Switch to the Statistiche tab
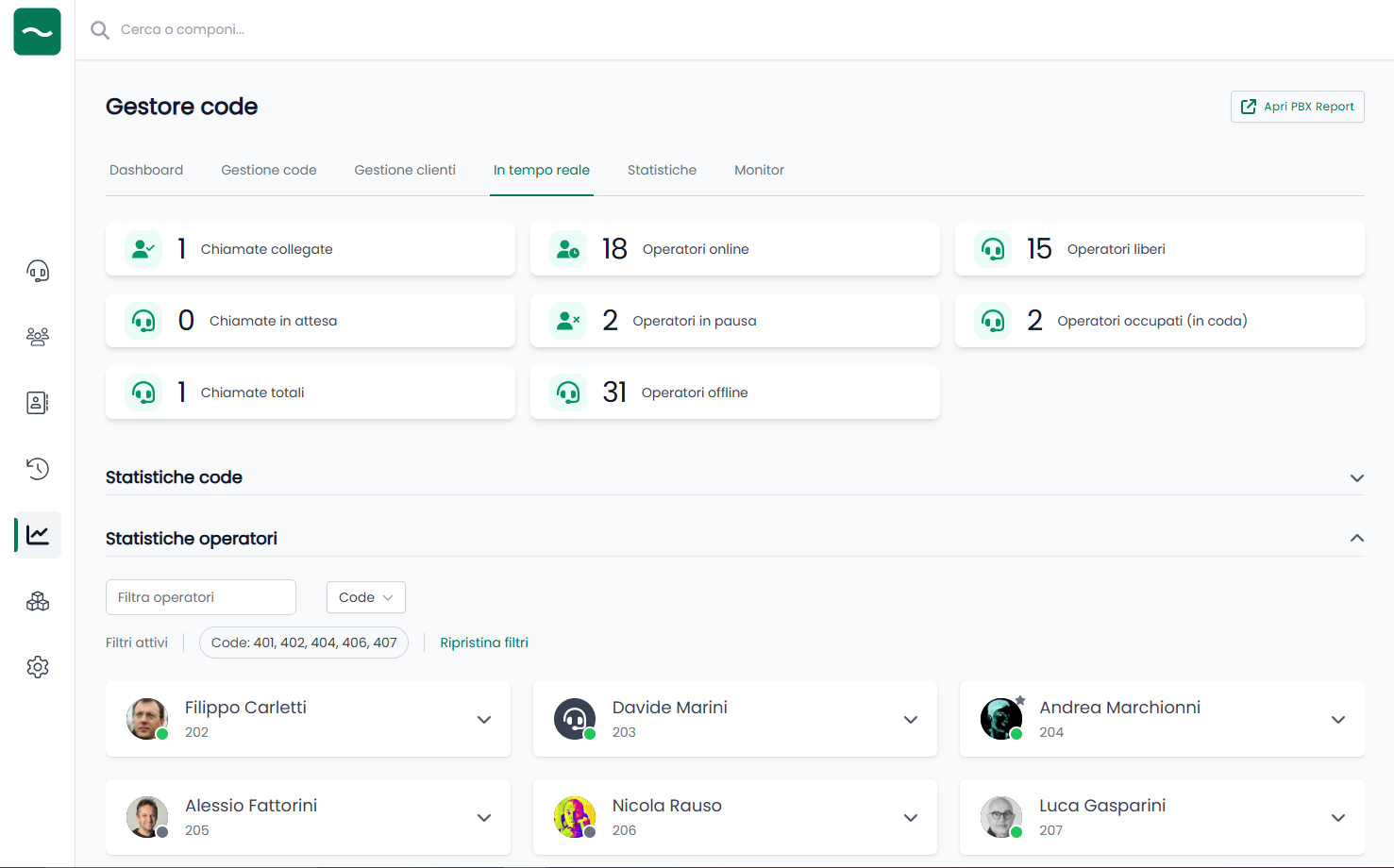The width and height of the screenshot is (1394, 868). (662, 170)
